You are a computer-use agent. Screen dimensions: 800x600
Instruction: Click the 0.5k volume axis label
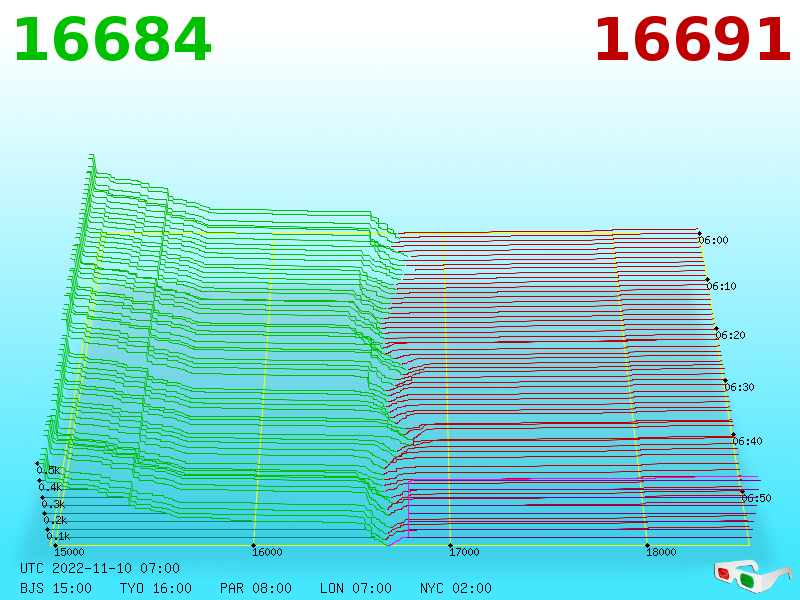[x=48, y=470]
